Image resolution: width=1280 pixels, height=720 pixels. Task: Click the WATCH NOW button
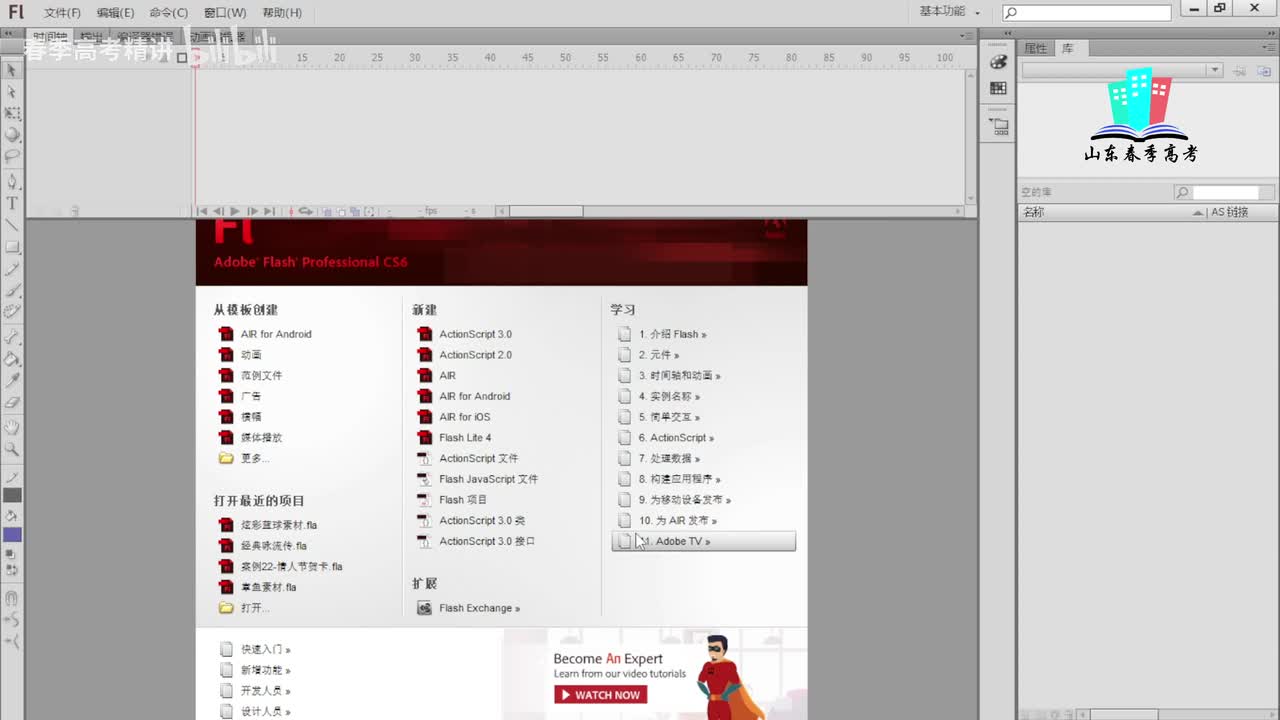click(x=601, y=695)
